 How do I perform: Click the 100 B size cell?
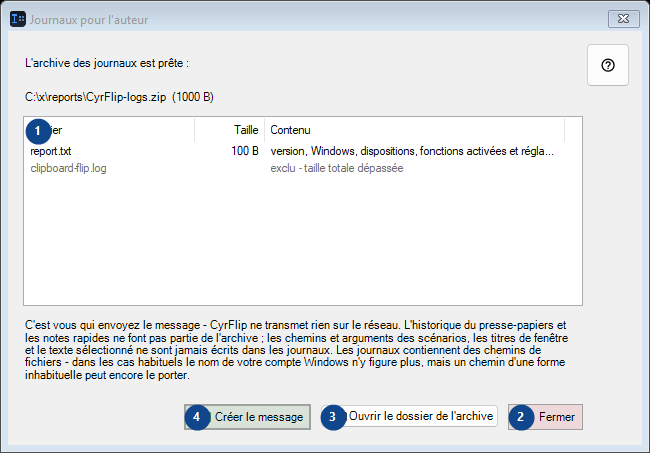click(245, 151)
